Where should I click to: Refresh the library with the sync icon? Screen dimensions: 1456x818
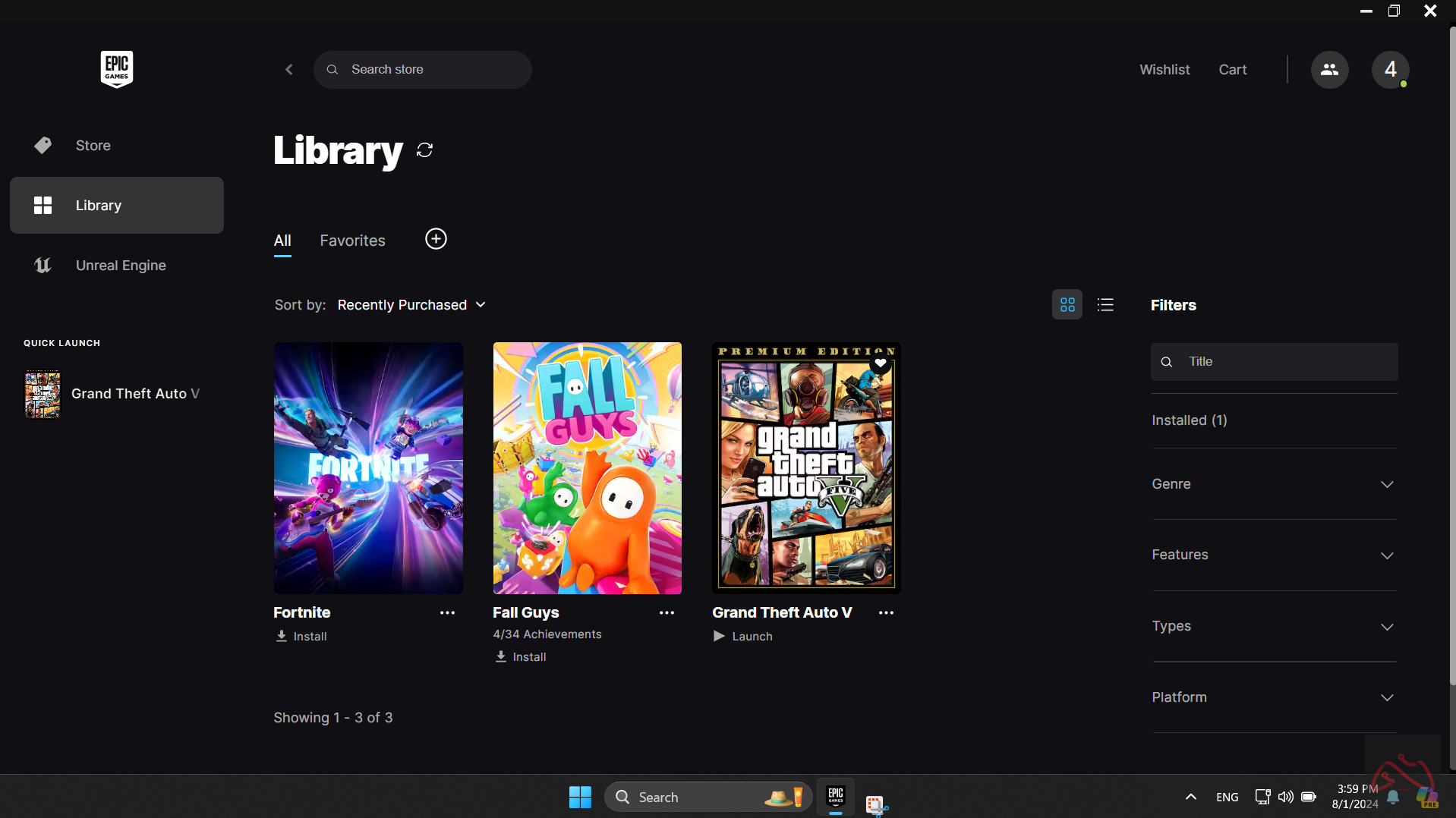[424, 150]
